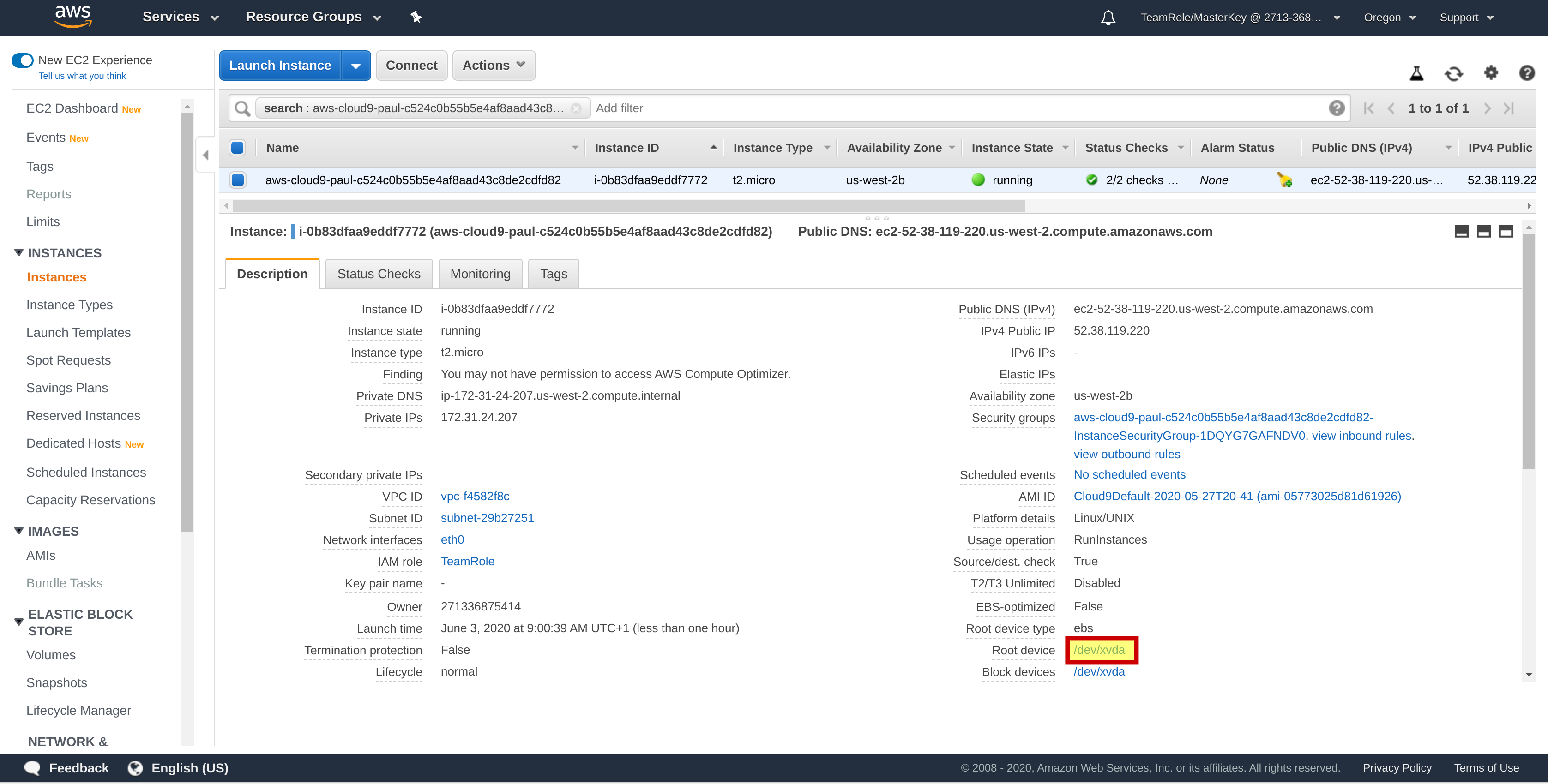Open EC2 Dashboard in sidebar
The height and width of the screenshot is (784, 1548).
click(72, 108)
